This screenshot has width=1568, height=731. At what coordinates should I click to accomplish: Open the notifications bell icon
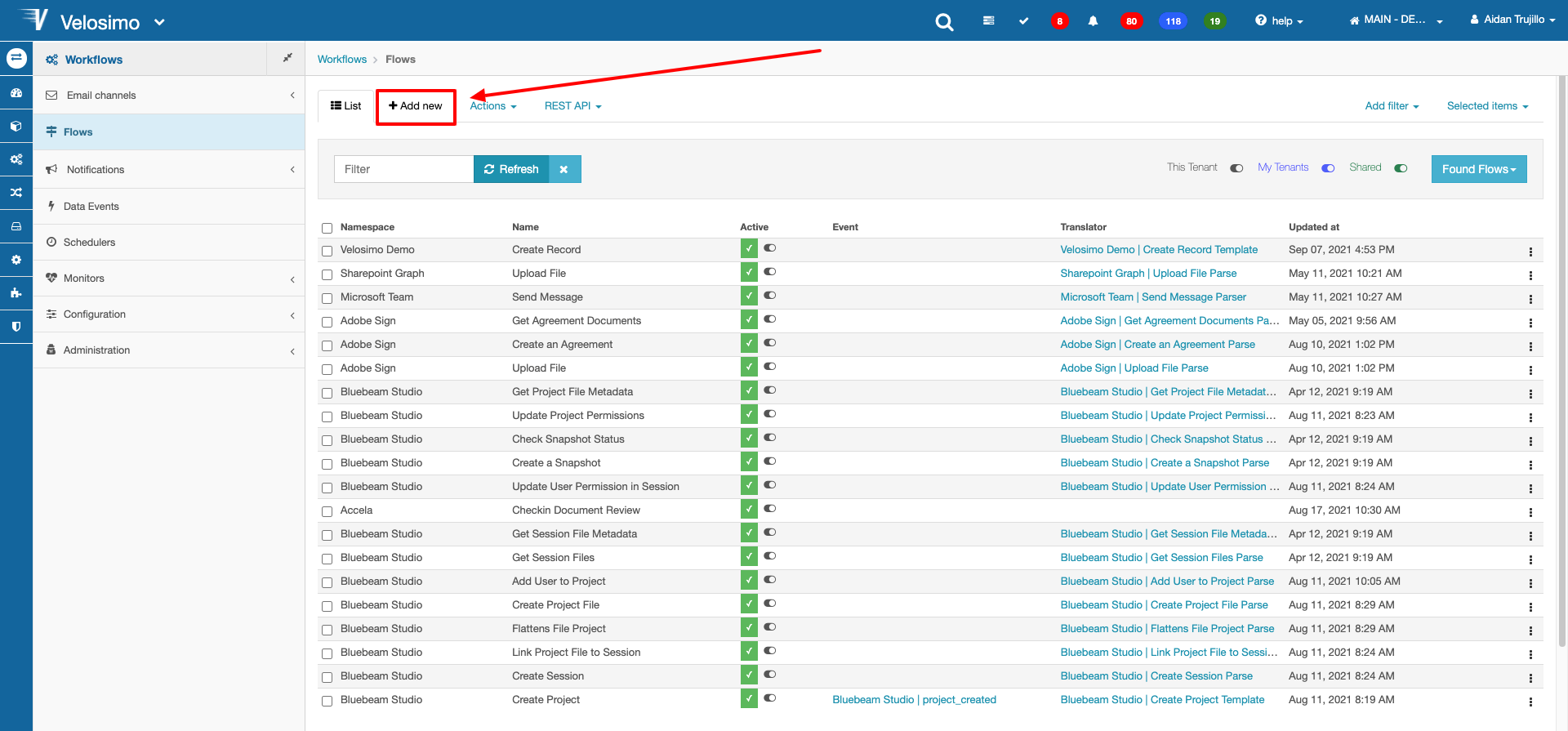(x=1093, y=21)
